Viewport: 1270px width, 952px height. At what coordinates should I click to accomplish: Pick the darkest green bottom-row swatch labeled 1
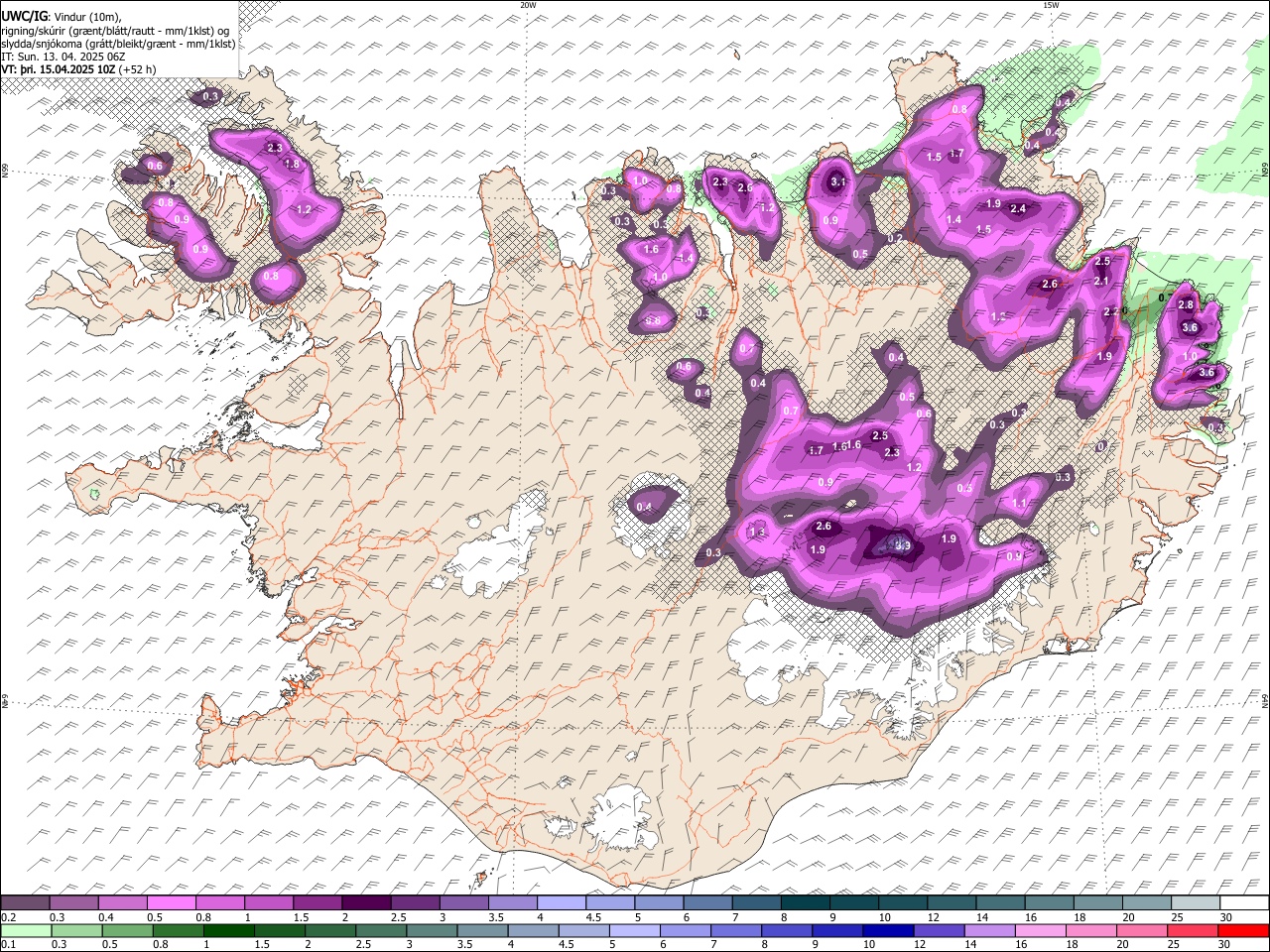click(x=229, y=931)
